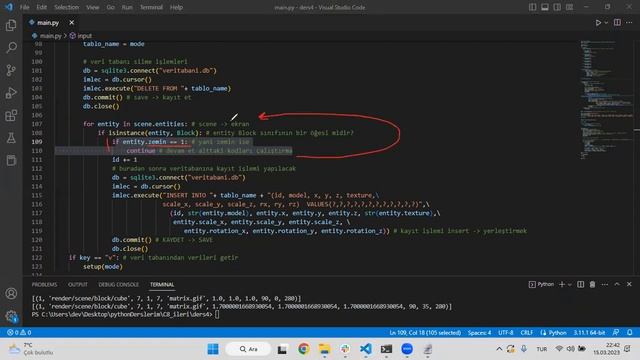The width and height of the screenshot is (640, 360).
Task: Open File Explorer from taskbar
Action: point(324,349)
